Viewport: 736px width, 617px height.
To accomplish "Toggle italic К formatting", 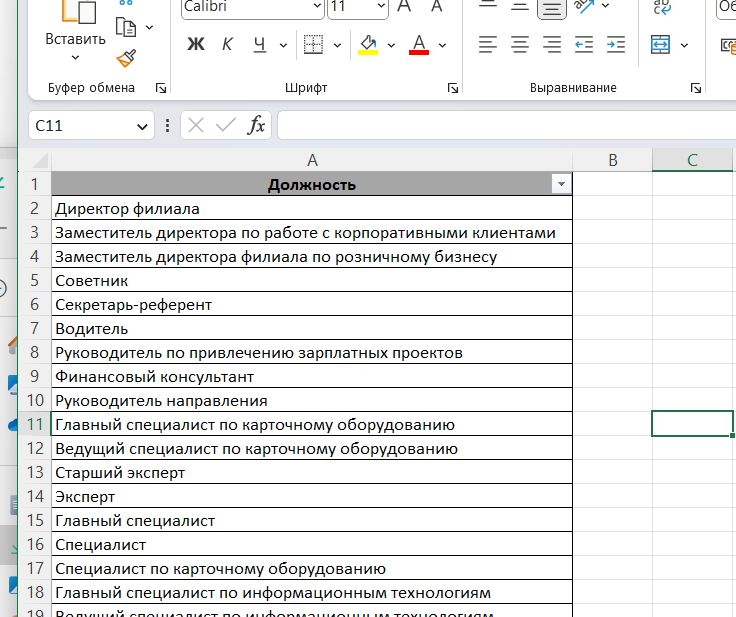I will pos(227,45).
